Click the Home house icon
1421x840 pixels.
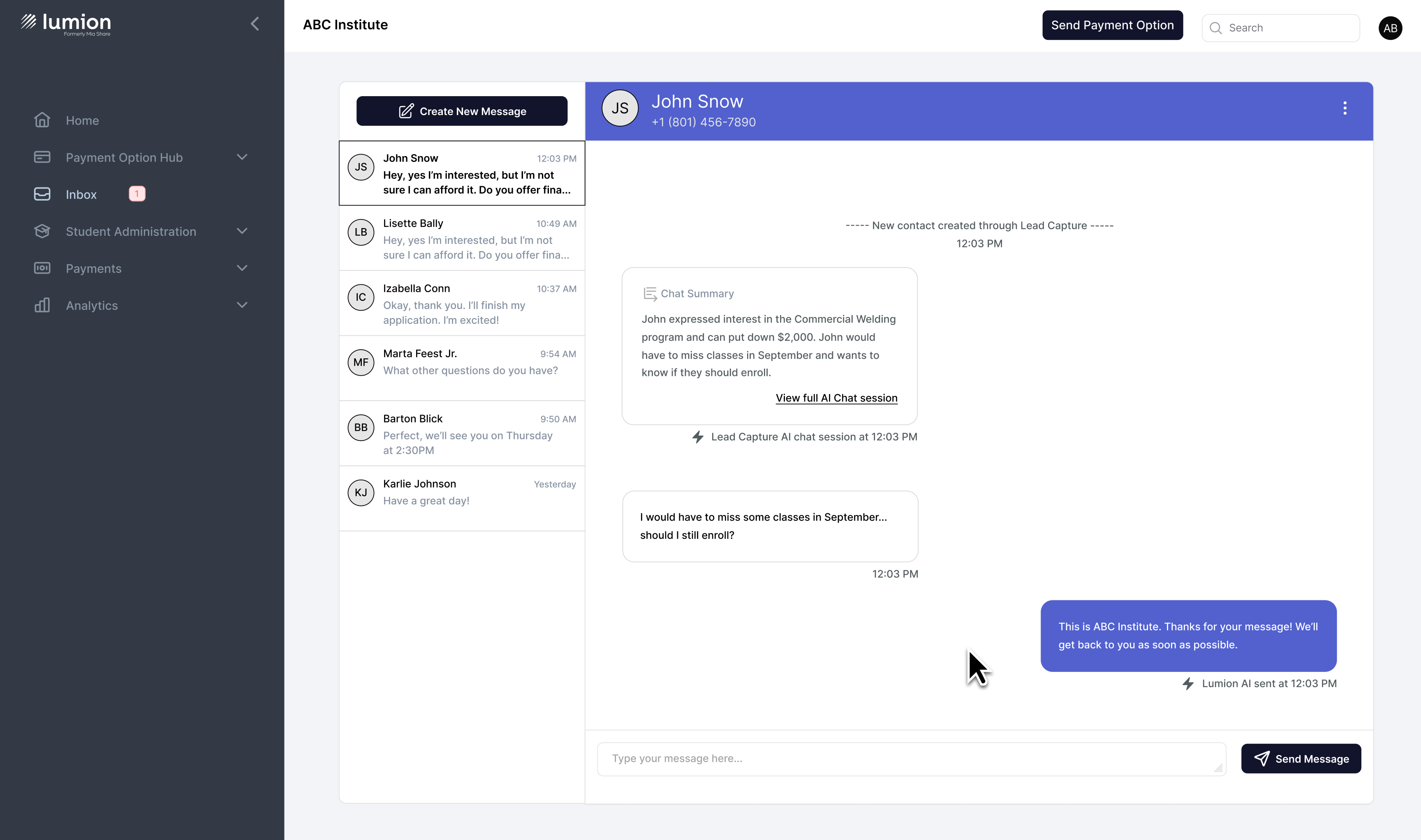42,120
